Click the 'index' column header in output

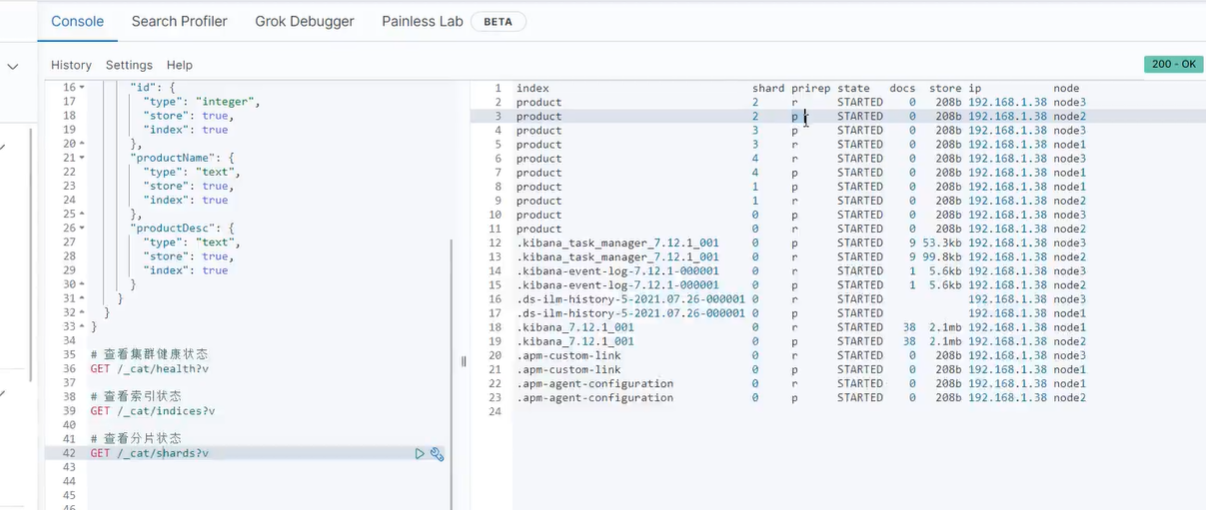(532, 88)
